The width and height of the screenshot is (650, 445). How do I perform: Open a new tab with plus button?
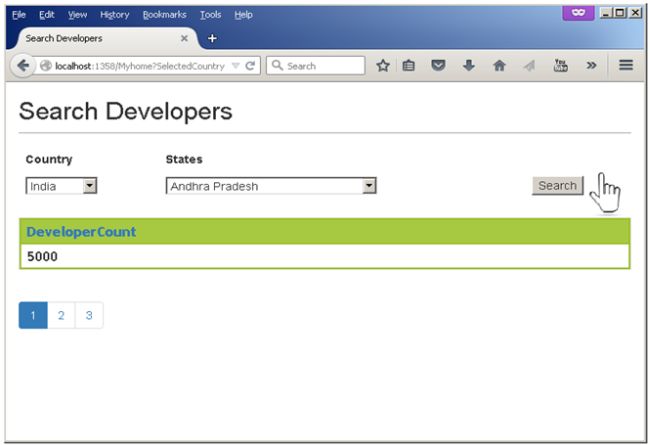[x=212, y=38]
